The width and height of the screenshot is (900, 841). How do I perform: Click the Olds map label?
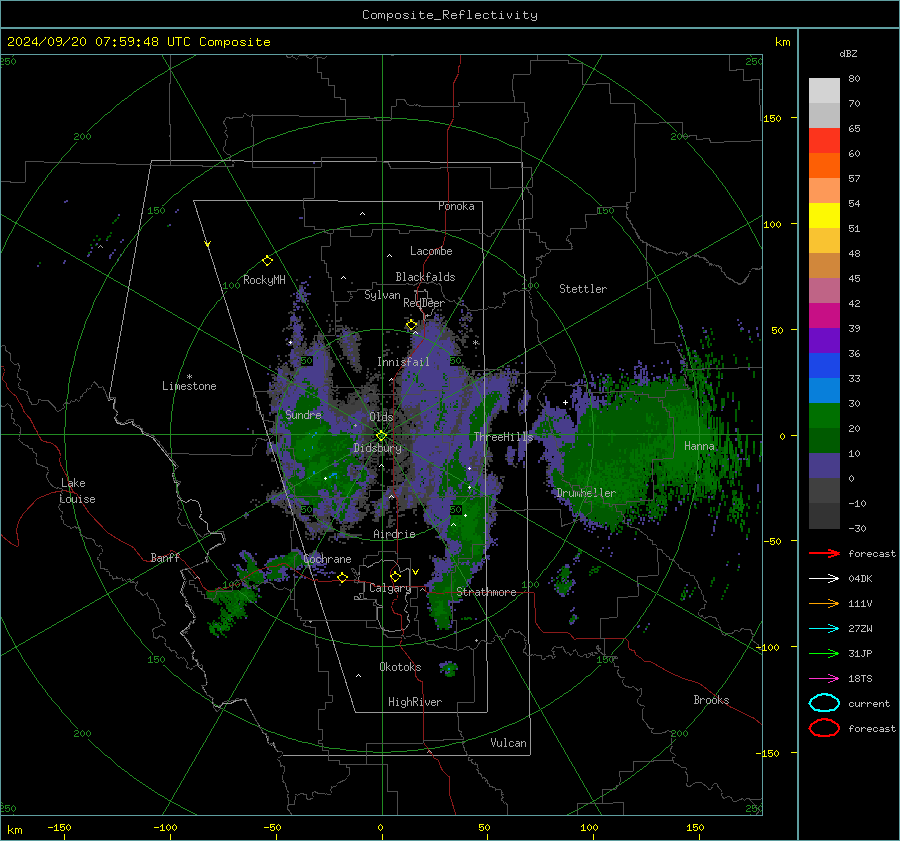(x=381, y=417)
